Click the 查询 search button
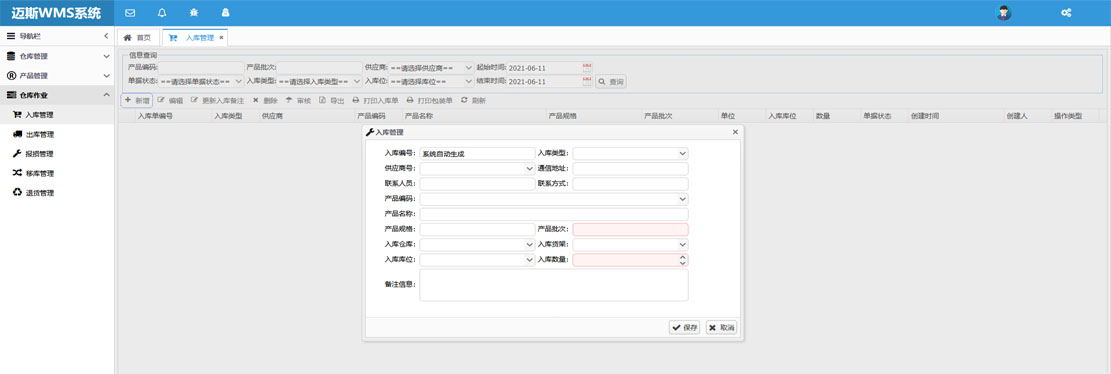 click(x=611, y=82)
